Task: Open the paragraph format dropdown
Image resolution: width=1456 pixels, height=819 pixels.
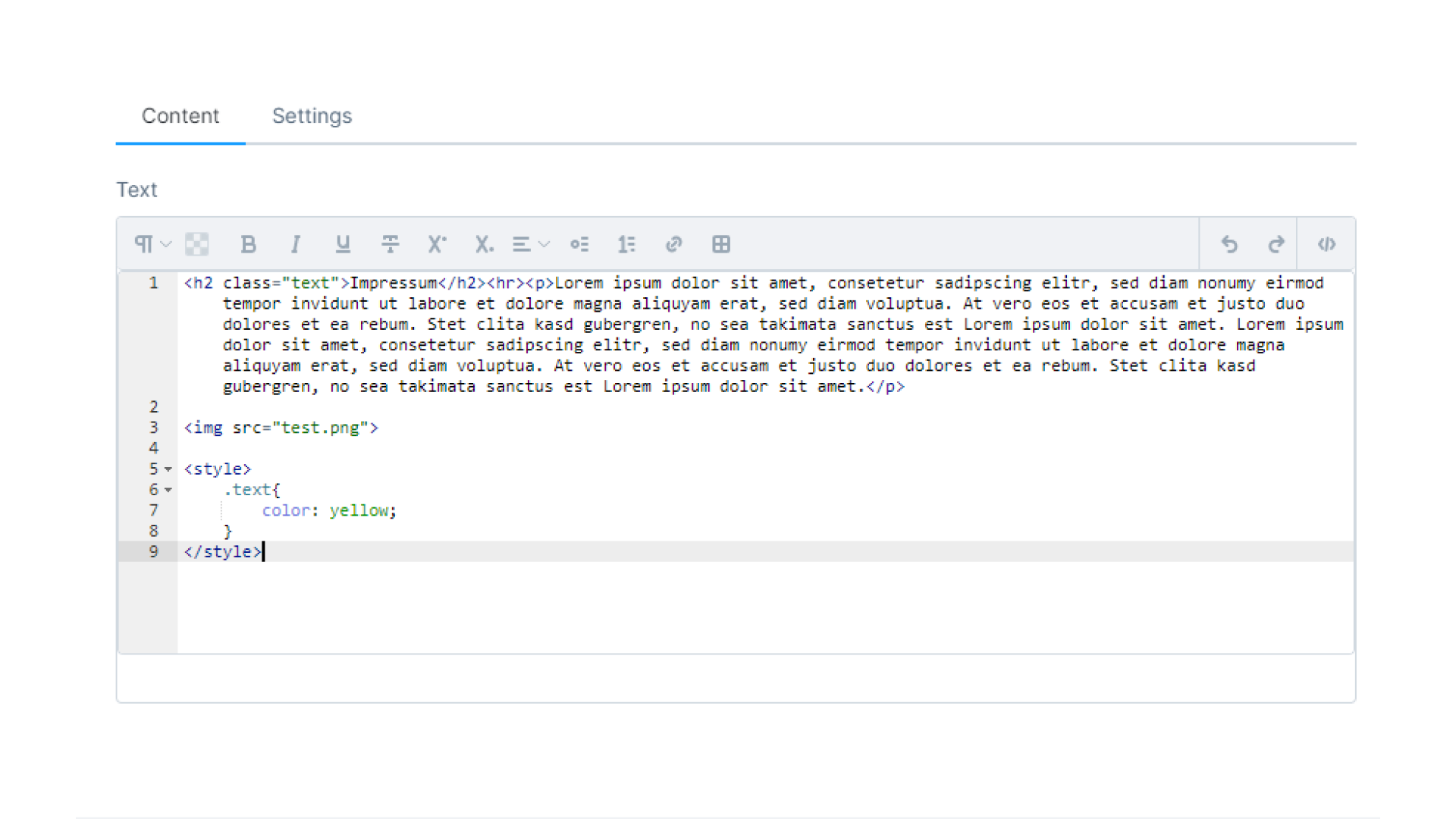Action: pyautogui.click(x=152, y=244)
